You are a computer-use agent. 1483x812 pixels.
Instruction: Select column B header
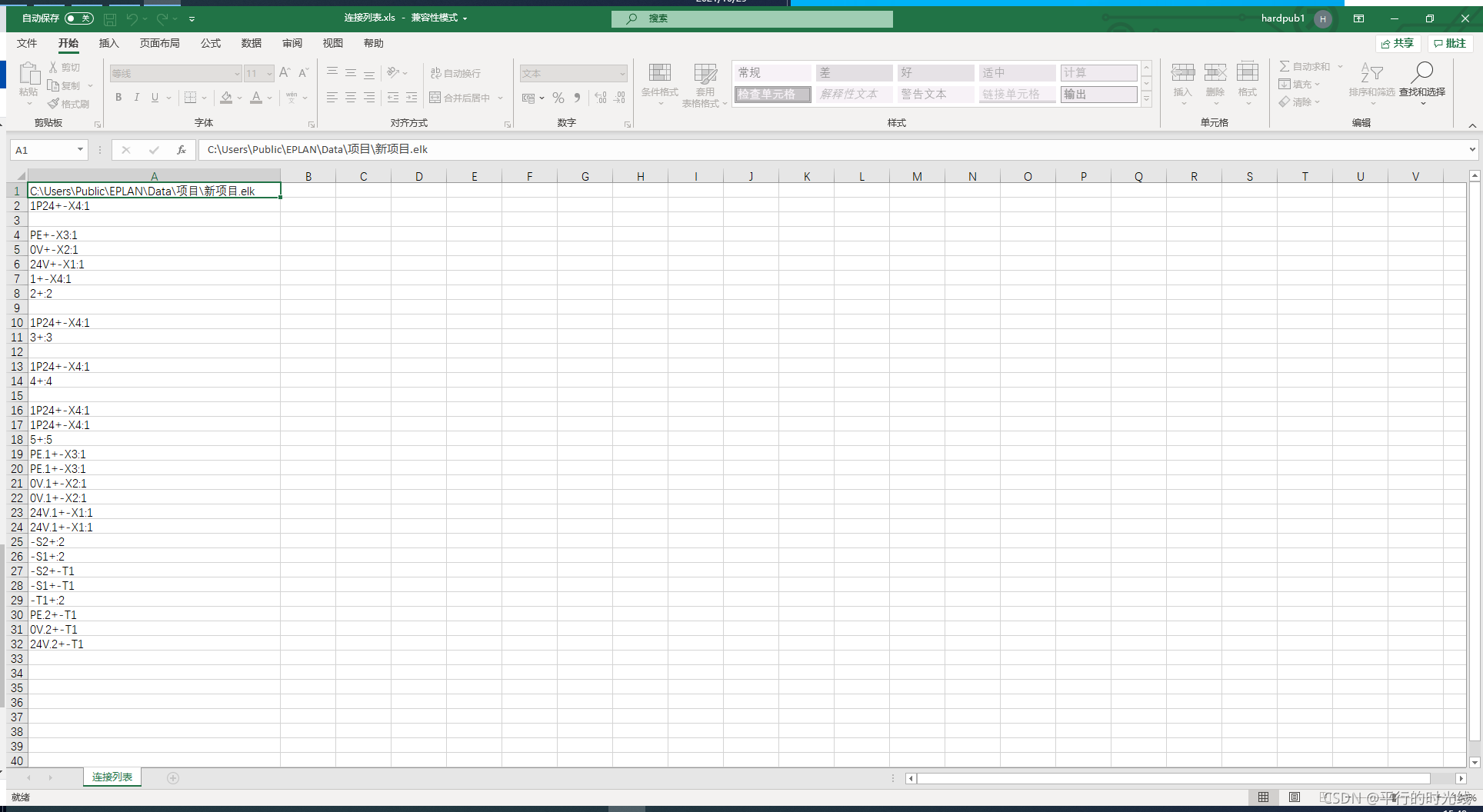[x=308, y=177]
